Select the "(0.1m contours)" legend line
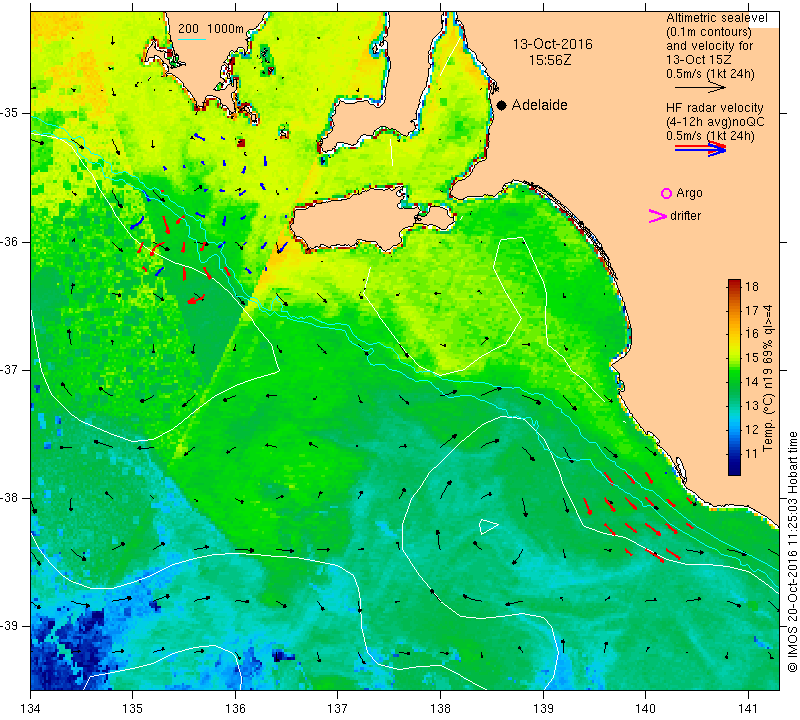Screen dimensions: 800x720 (x=709, y=32)
